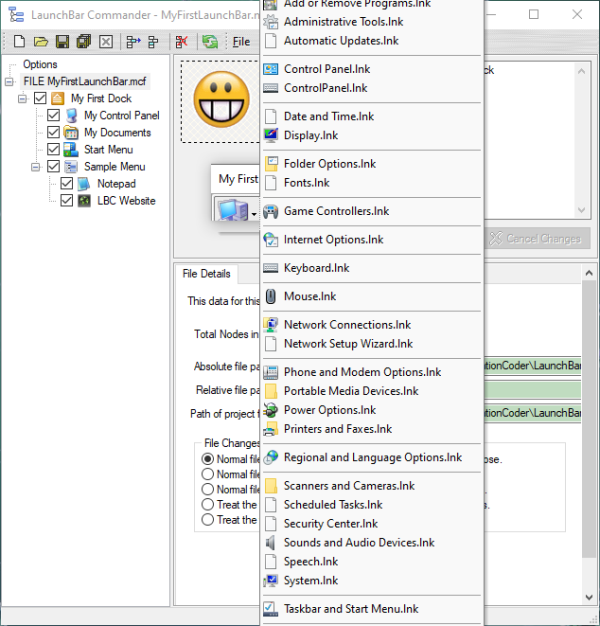
Task: Select the My Documents tree item
Action: point(117,133)
